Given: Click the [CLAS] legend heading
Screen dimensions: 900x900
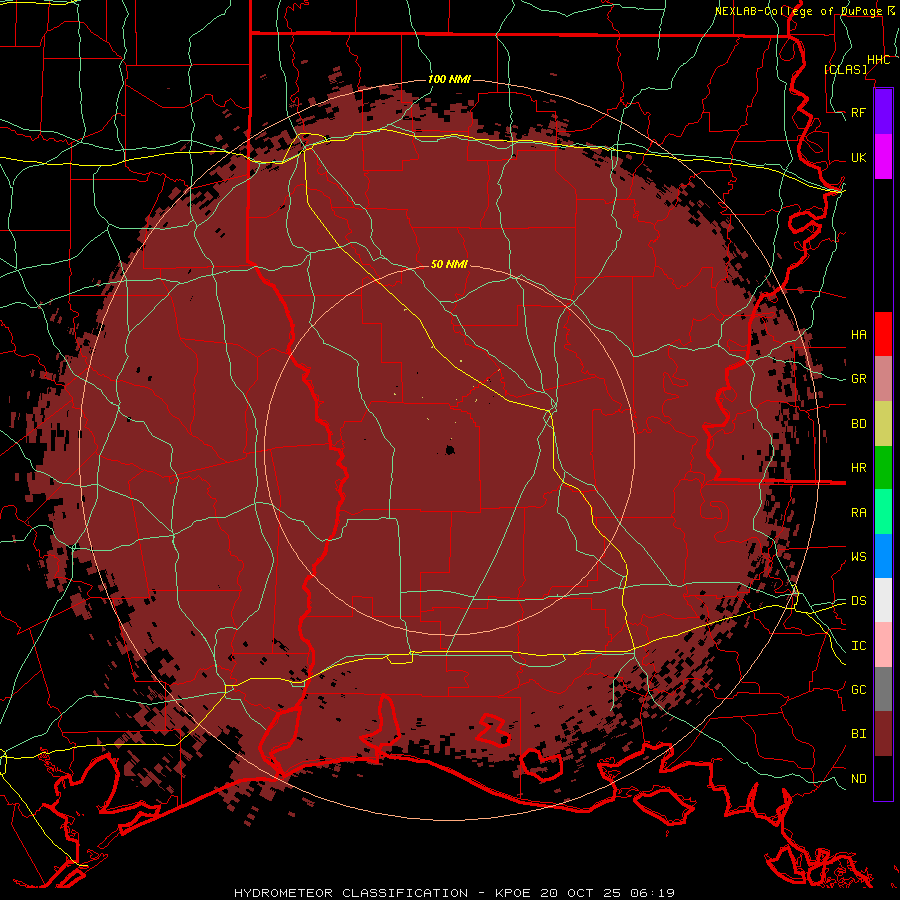Looking at the screenshot, I should tap(845, 69).
